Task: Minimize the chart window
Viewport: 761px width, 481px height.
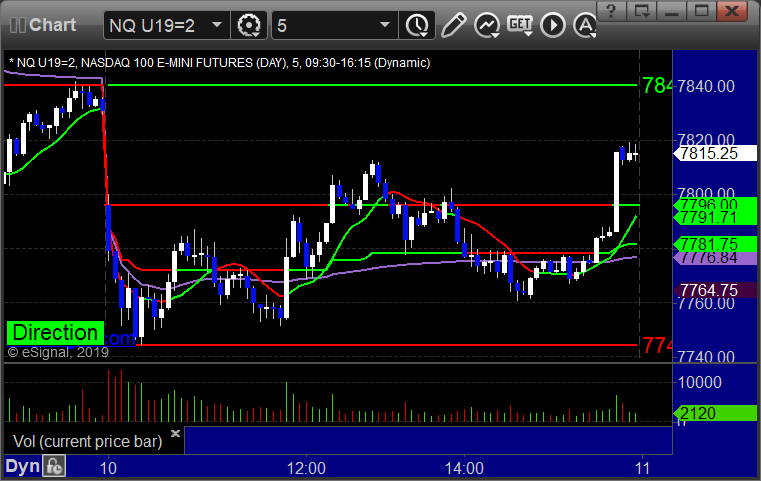Action: [x=671, y=11]
